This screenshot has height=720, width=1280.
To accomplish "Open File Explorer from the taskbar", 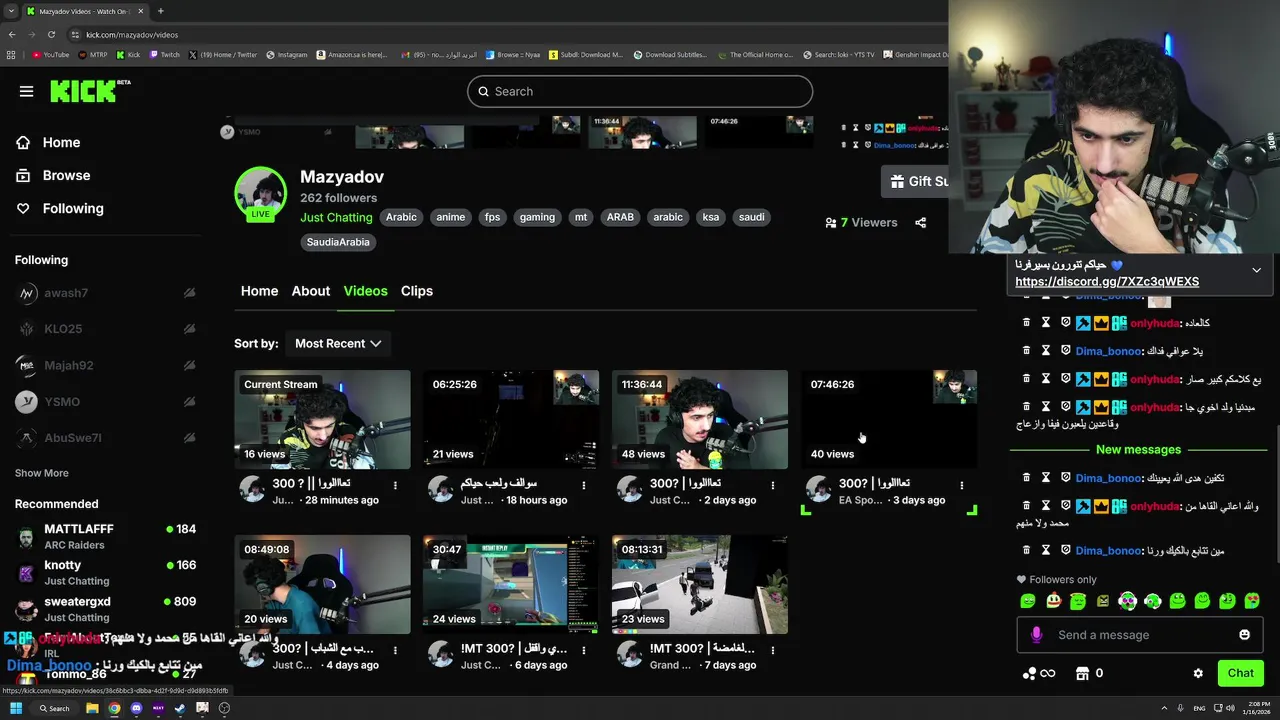I will [92, 708].
